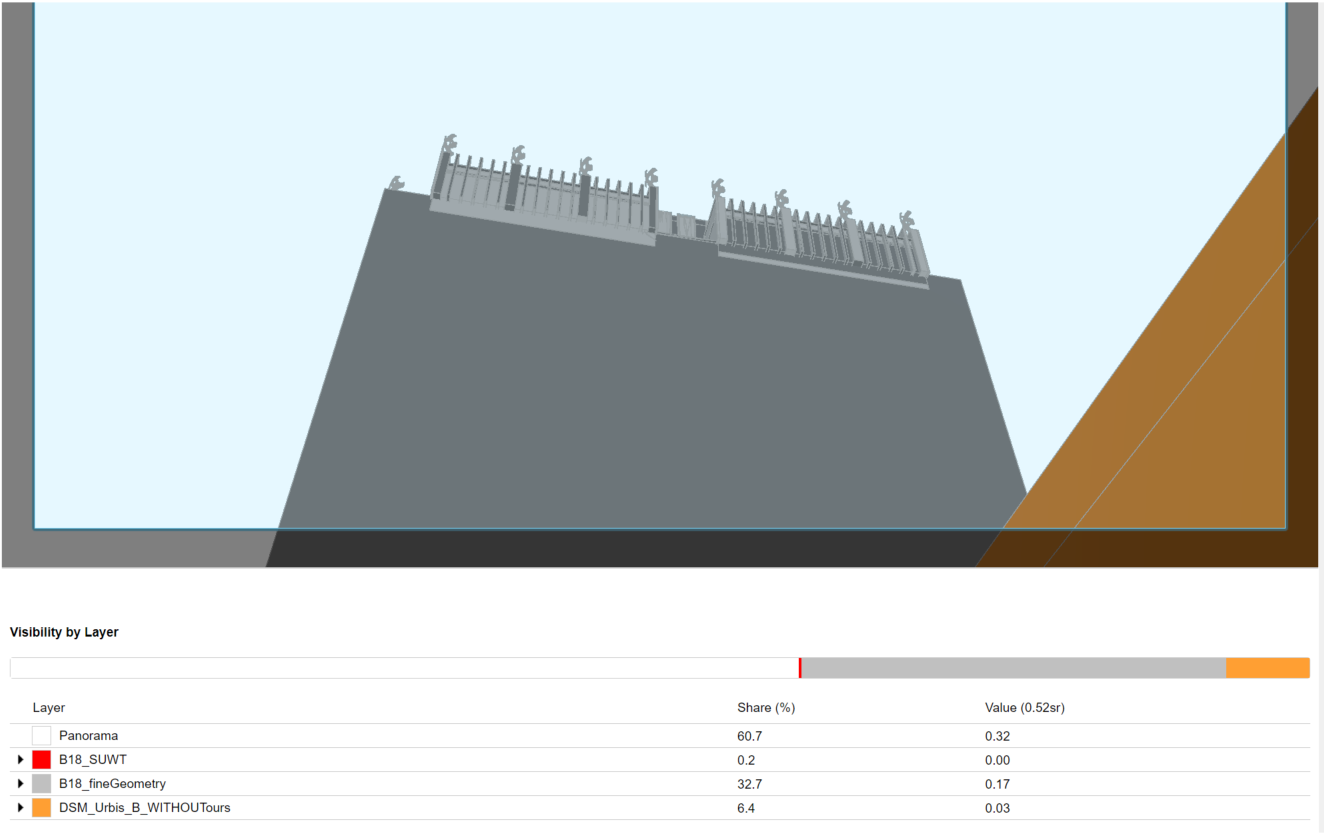1324x834 pixels.
Task: Expand the B18_SUWT layer entry
Action: pyautogui.click(x=20, y=759)
